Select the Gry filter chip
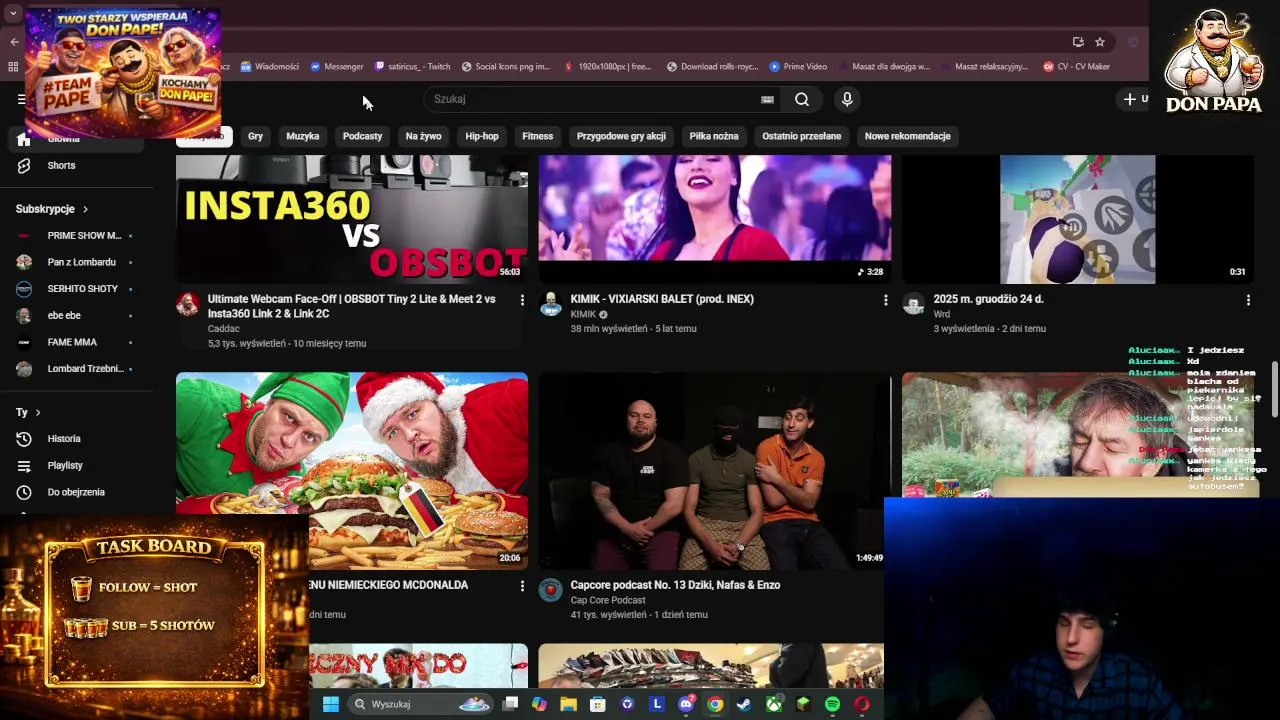 click(256, 136)
